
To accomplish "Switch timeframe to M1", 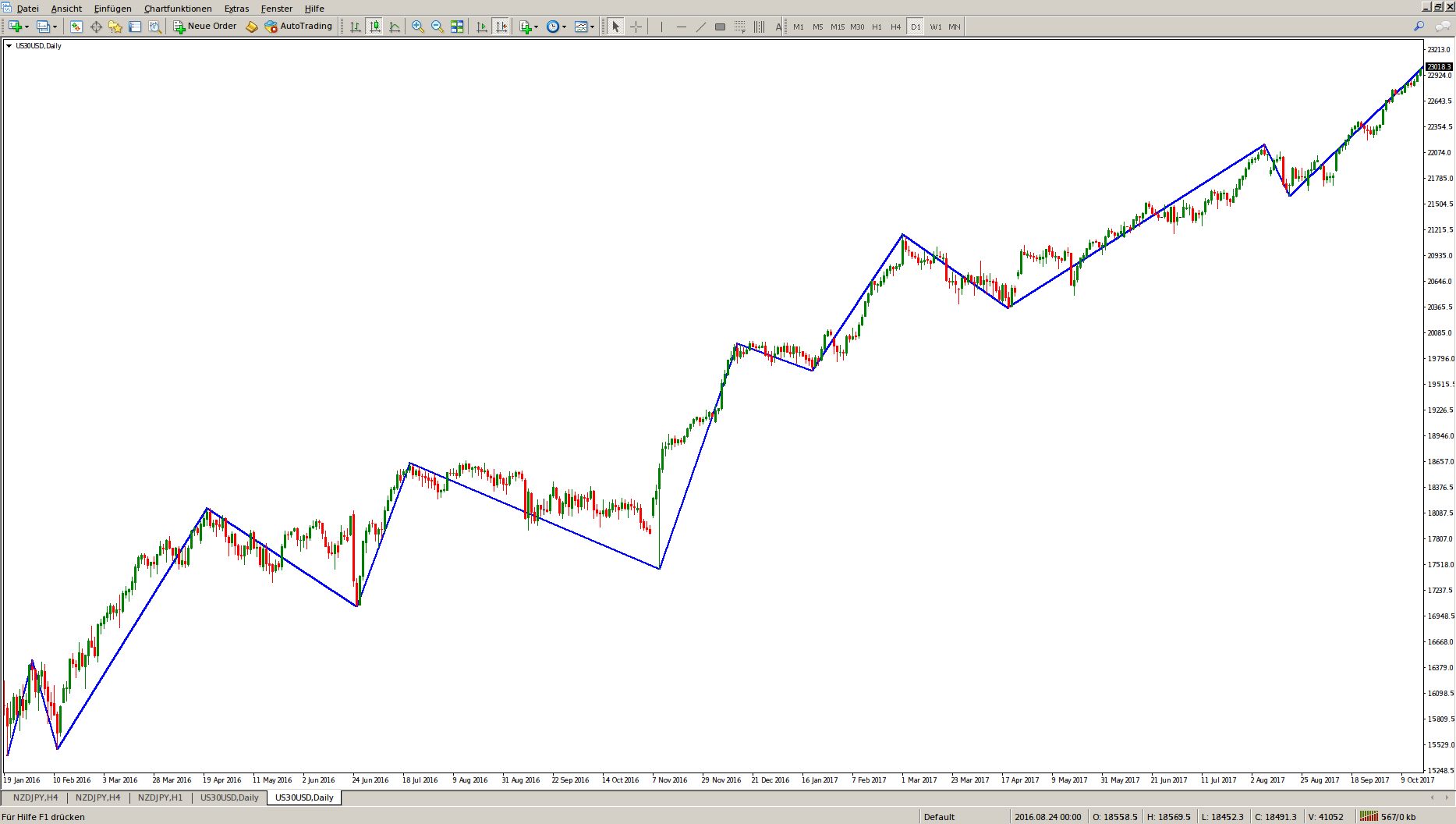I will pyautogui.click(x=798, y=27).
